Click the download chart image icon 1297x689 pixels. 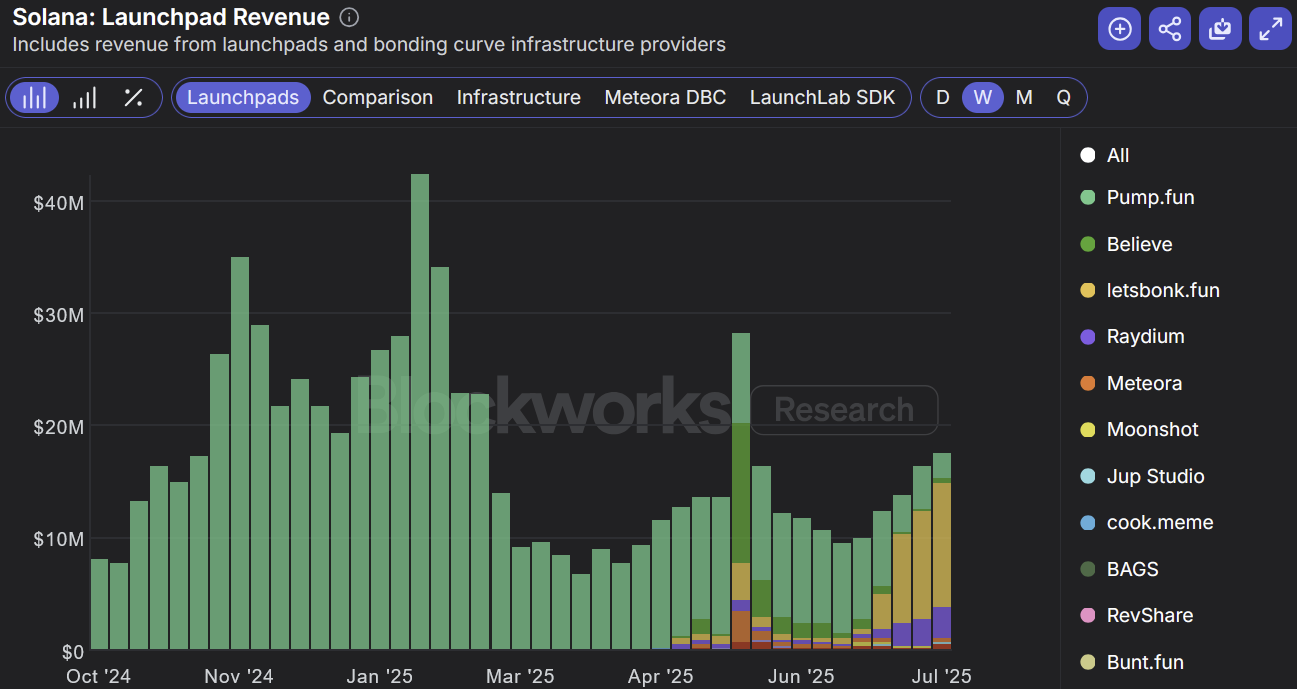click(1220, 28)
